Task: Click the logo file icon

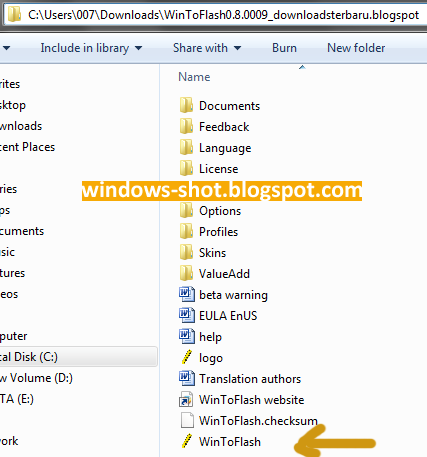Action: coord(187,357)
